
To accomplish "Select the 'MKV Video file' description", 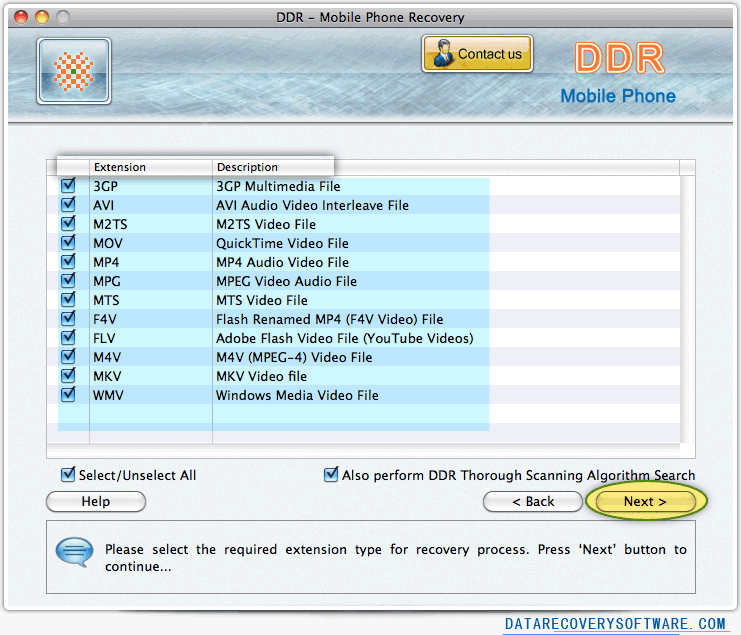I will pos(261,377).
